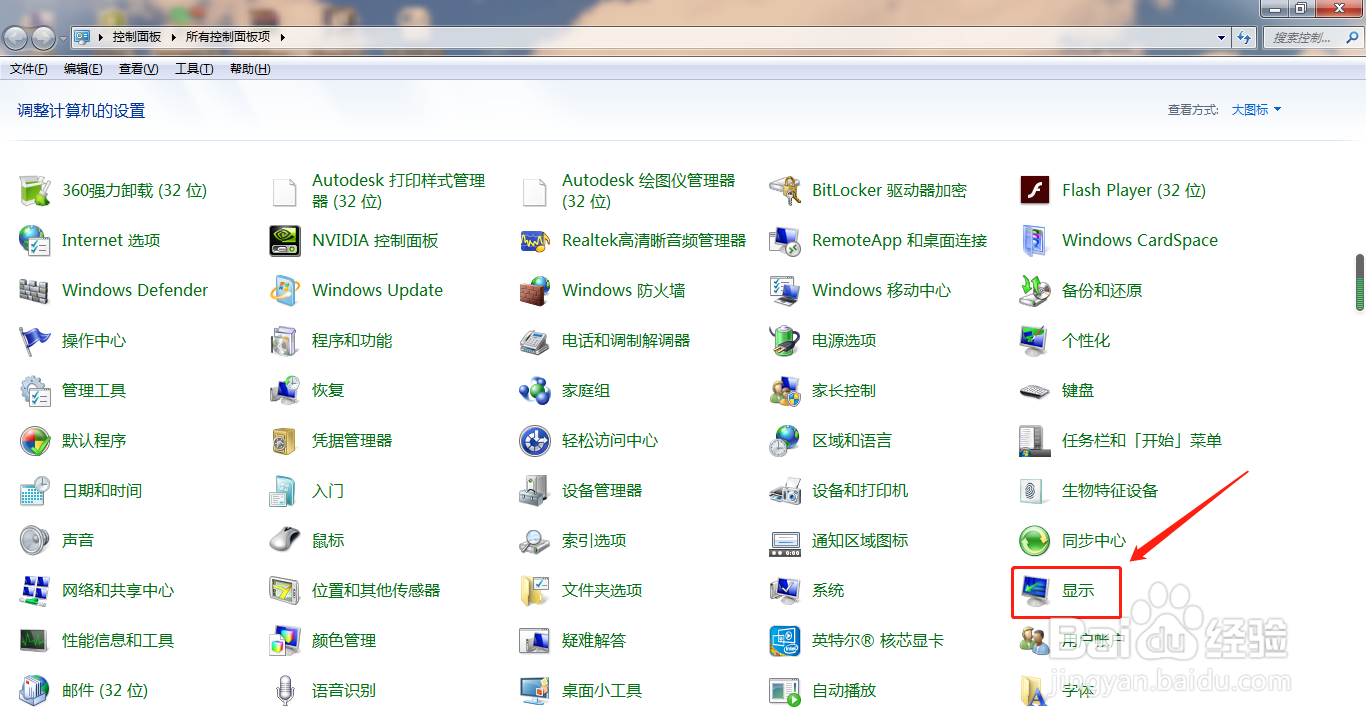Click the Internet 选项 globe icon
The height and width of the screenshot is (728, 1366).
click(x=35, y=240)
